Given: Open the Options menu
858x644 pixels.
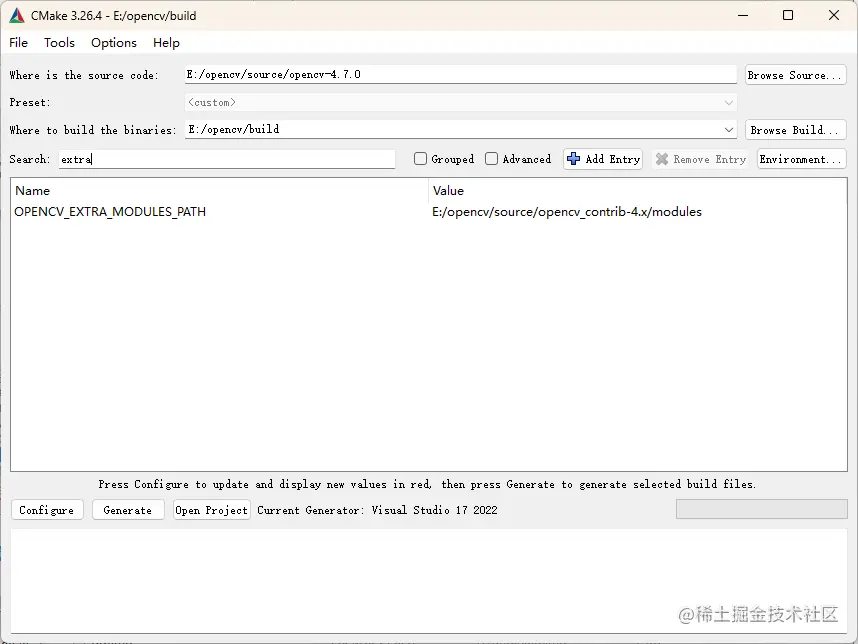Looking at the screenshot, I should tap(114, 43).
